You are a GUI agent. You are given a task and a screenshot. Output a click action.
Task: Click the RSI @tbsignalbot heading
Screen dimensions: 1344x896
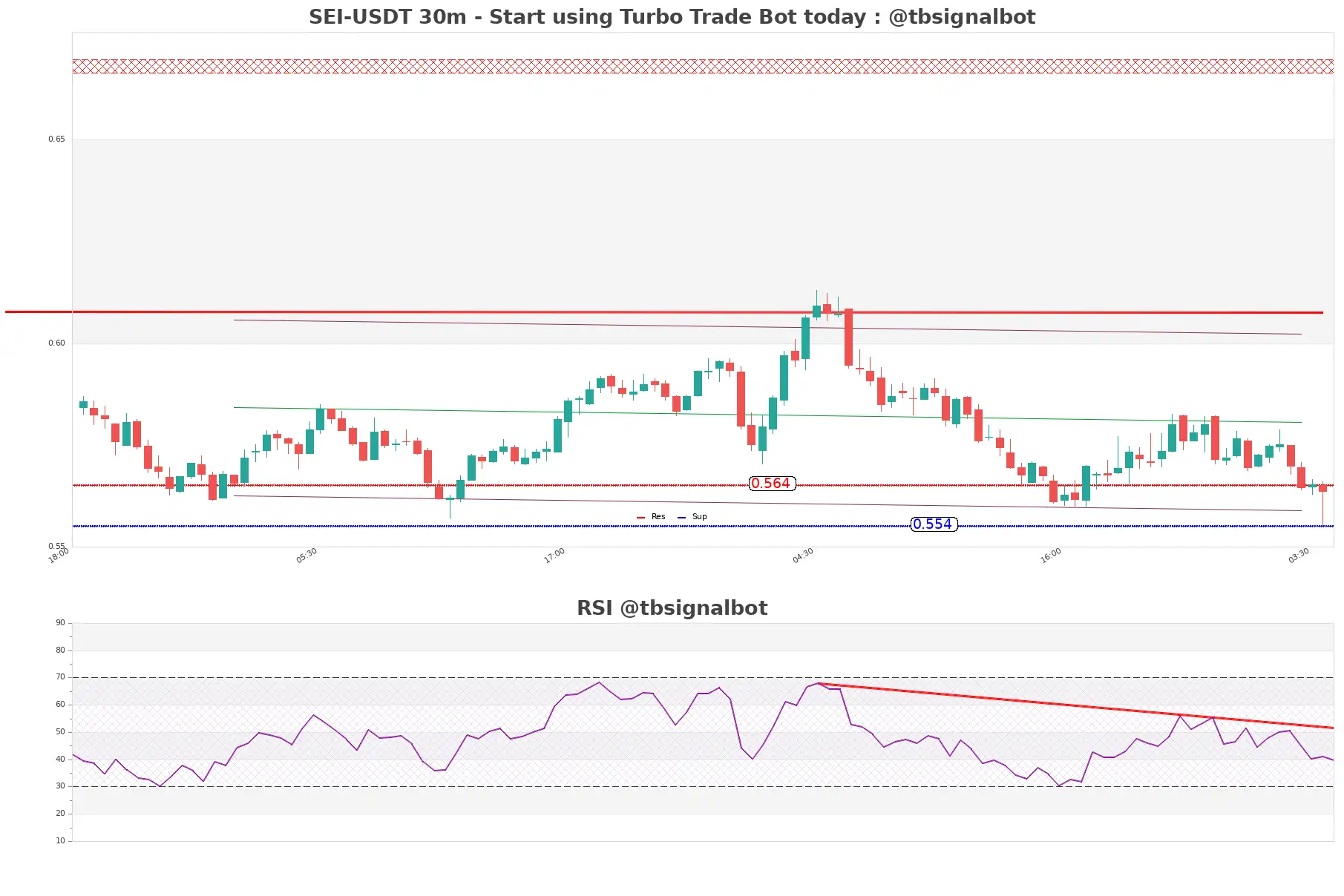click(672, 608)
